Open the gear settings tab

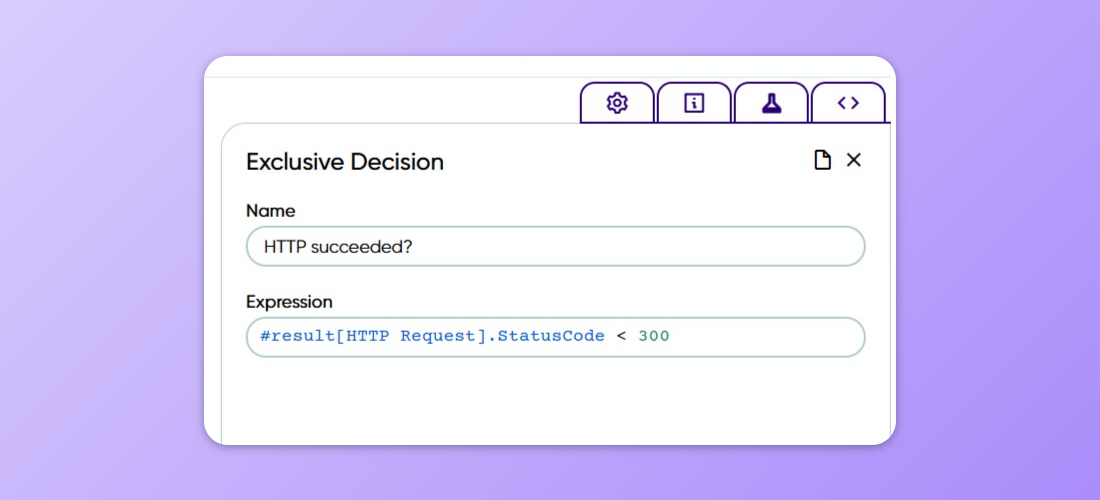tap(617, 103)
